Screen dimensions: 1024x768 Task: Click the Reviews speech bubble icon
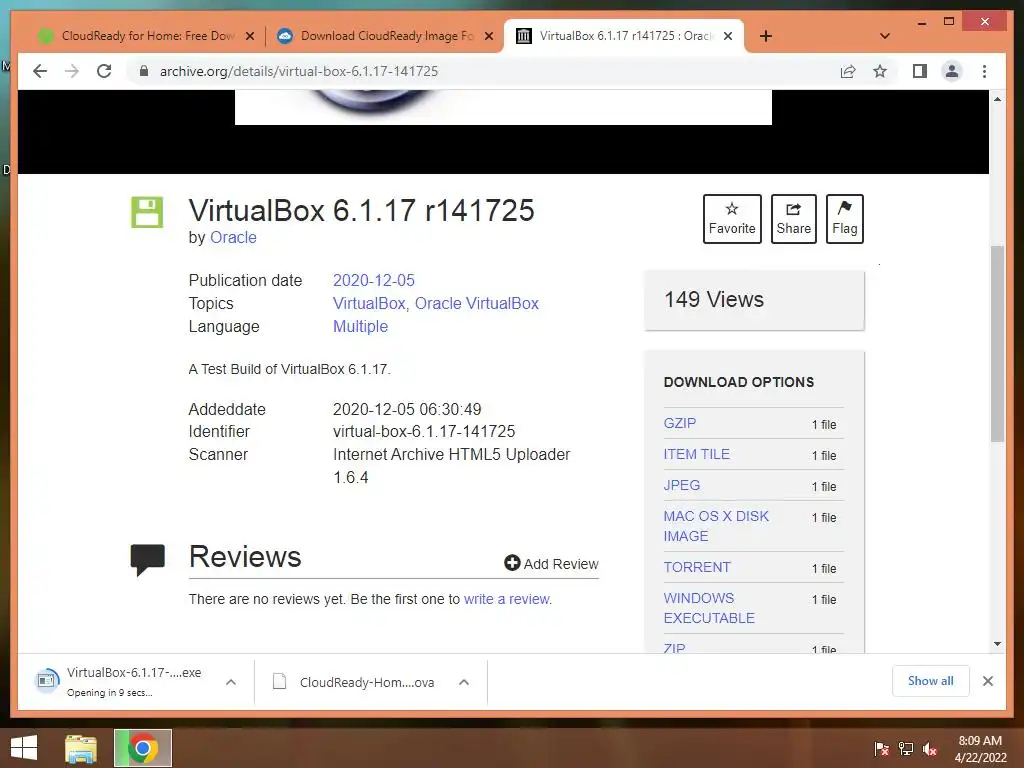(x=148, y=560)
